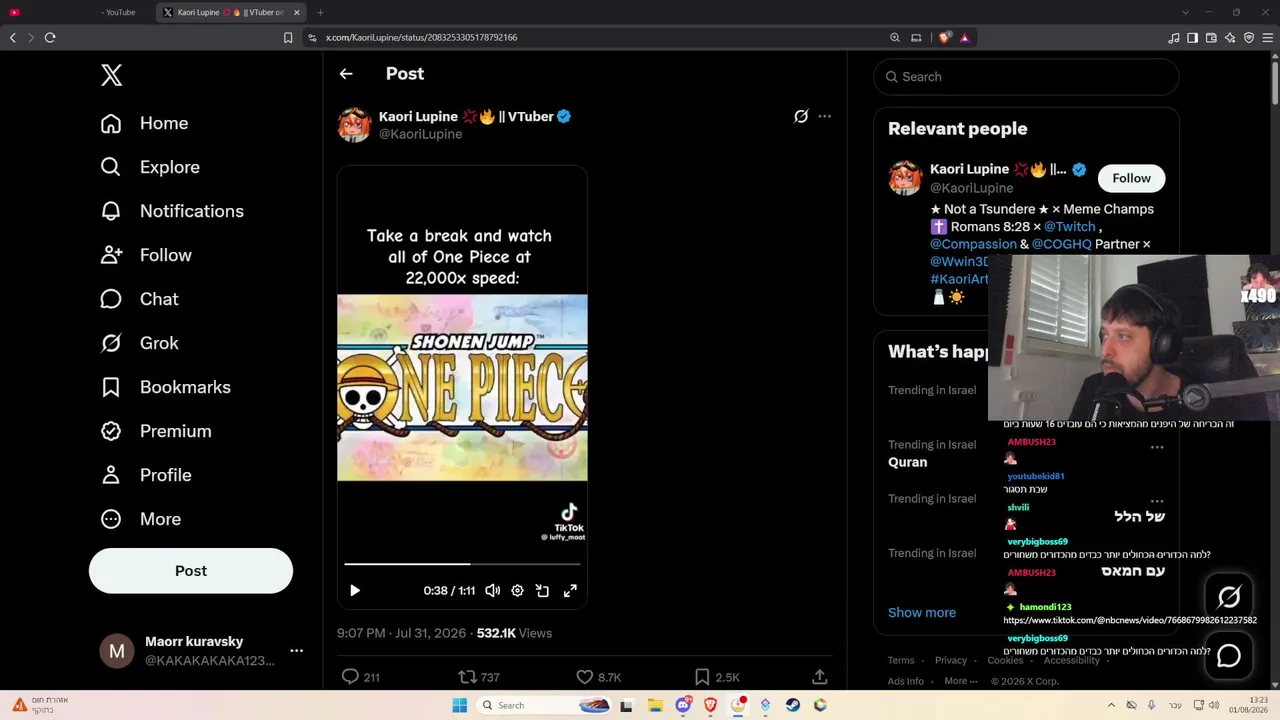Open the floating chat messages button

pyautogui.click(x=1229, y=656)
